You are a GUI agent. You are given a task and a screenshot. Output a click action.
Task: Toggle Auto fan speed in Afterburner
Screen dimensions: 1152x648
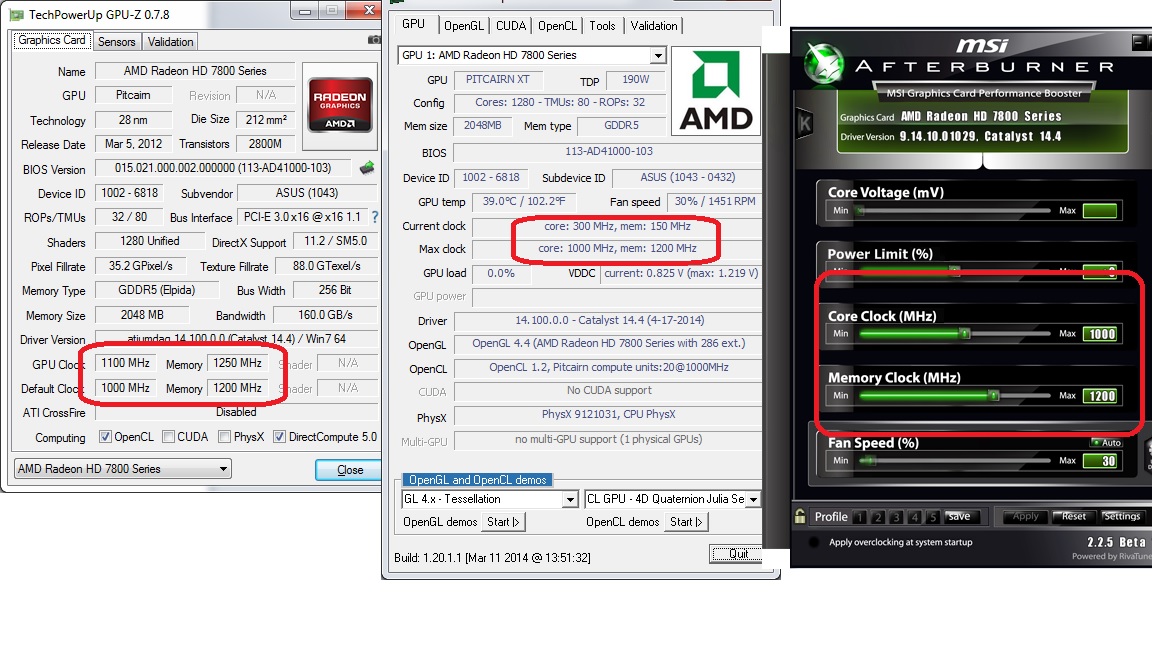1106,442
